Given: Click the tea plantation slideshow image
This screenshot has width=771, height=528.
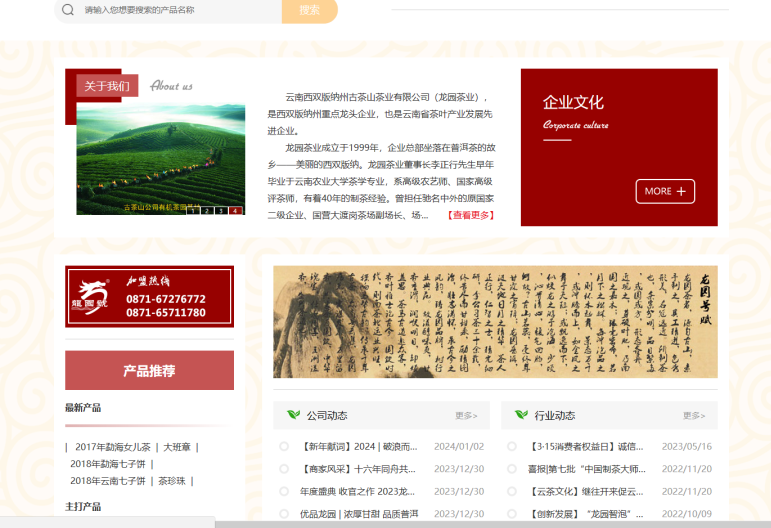Looking at the screenshot, I should [x=160, y=159].
